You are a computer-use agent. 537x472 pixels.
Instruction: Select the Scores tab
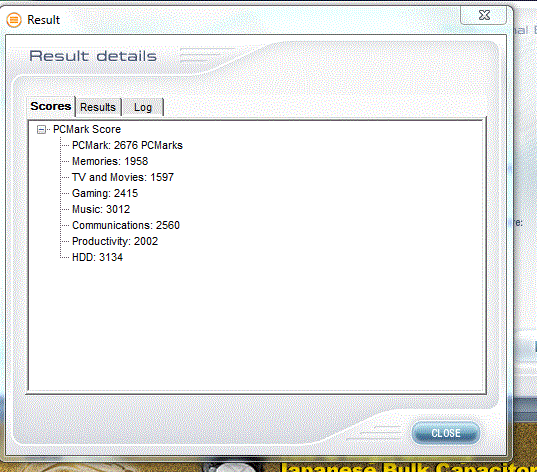[x=51, y=106]
